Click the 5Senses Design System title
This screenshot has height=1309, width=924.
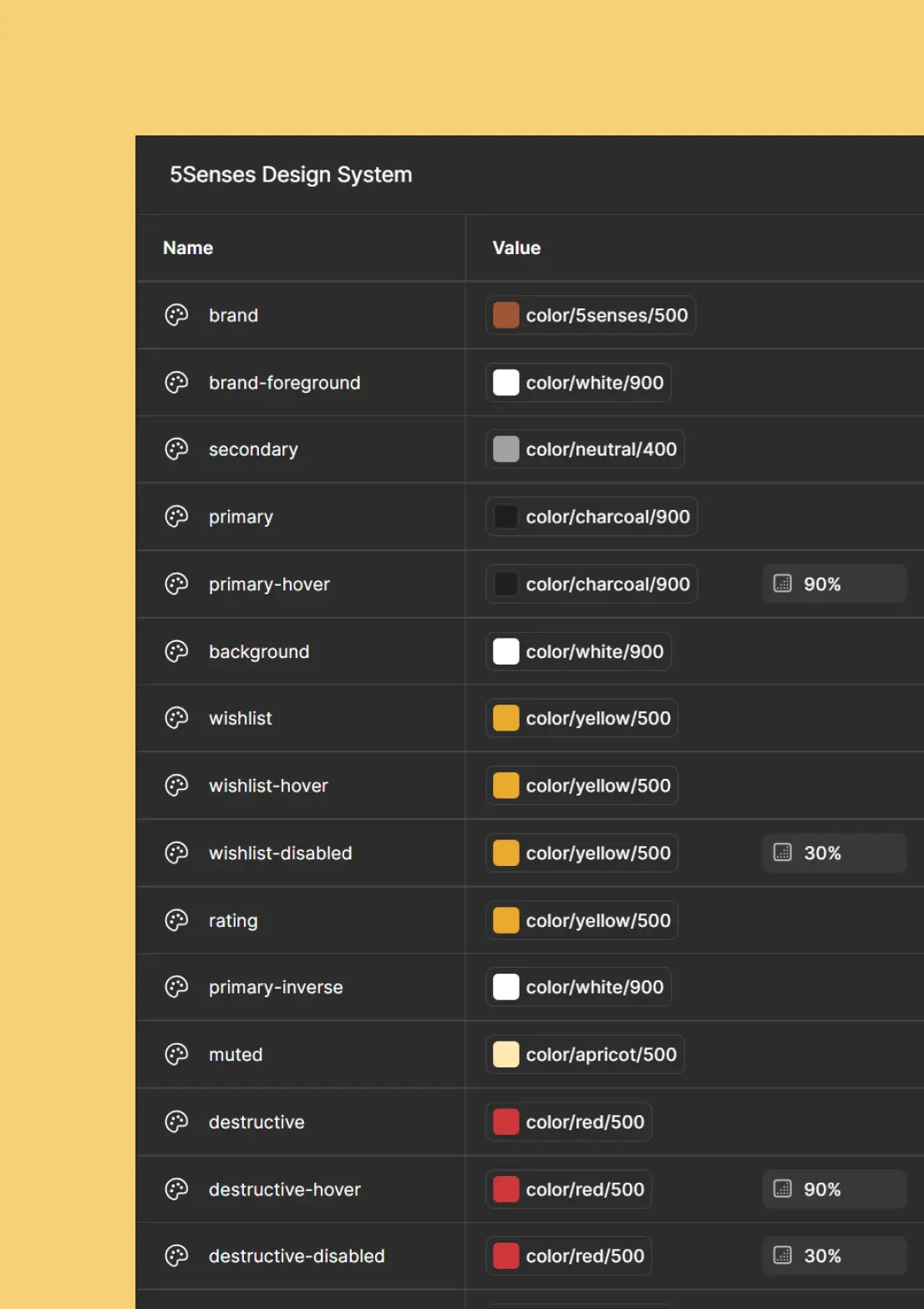tap(291, 175)
